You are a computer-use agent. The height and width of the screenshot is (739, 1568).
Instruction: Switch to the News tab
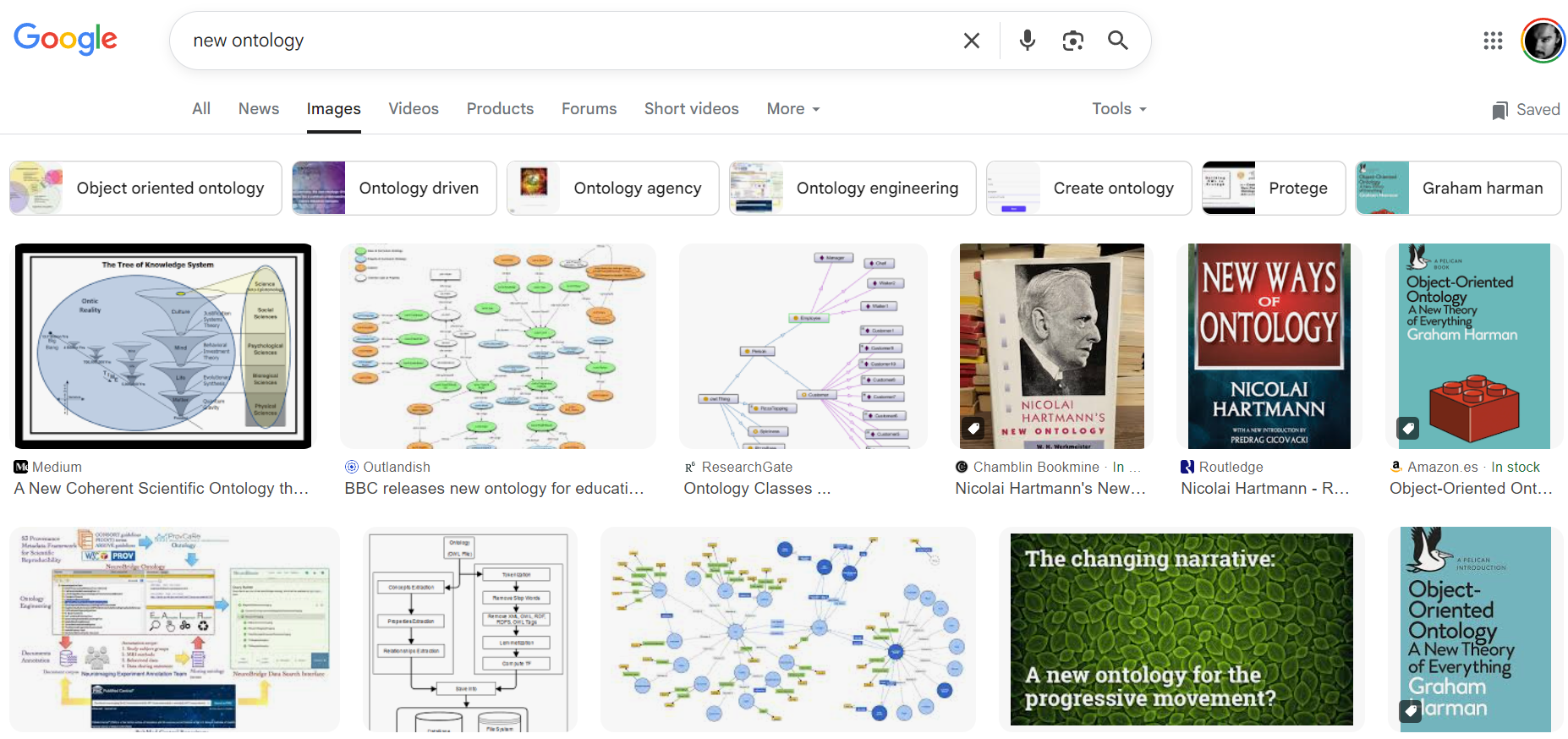click(259, 108)
